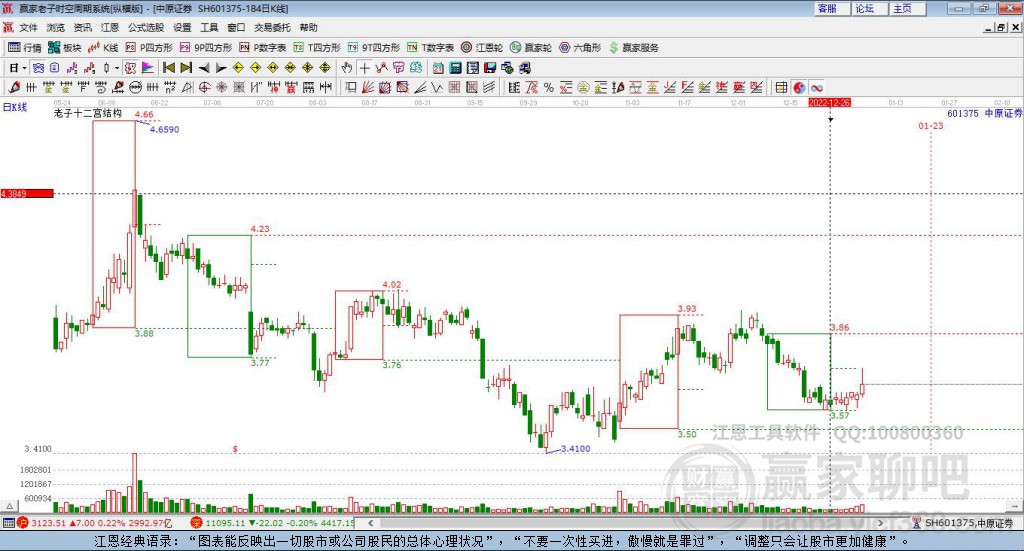Click the horizontal chart scrollbar track
This screenshot has width=1024, height=551.
tap(626, 523)
